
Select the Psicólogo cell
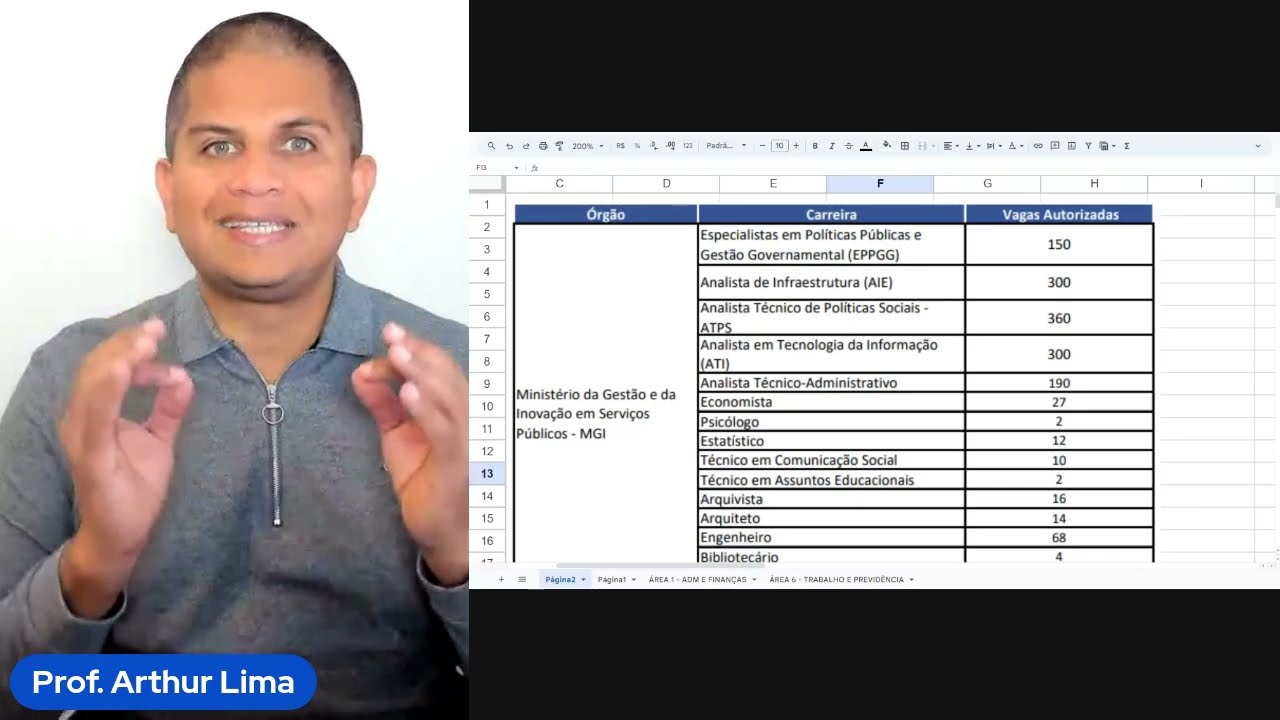coord(831,422)
